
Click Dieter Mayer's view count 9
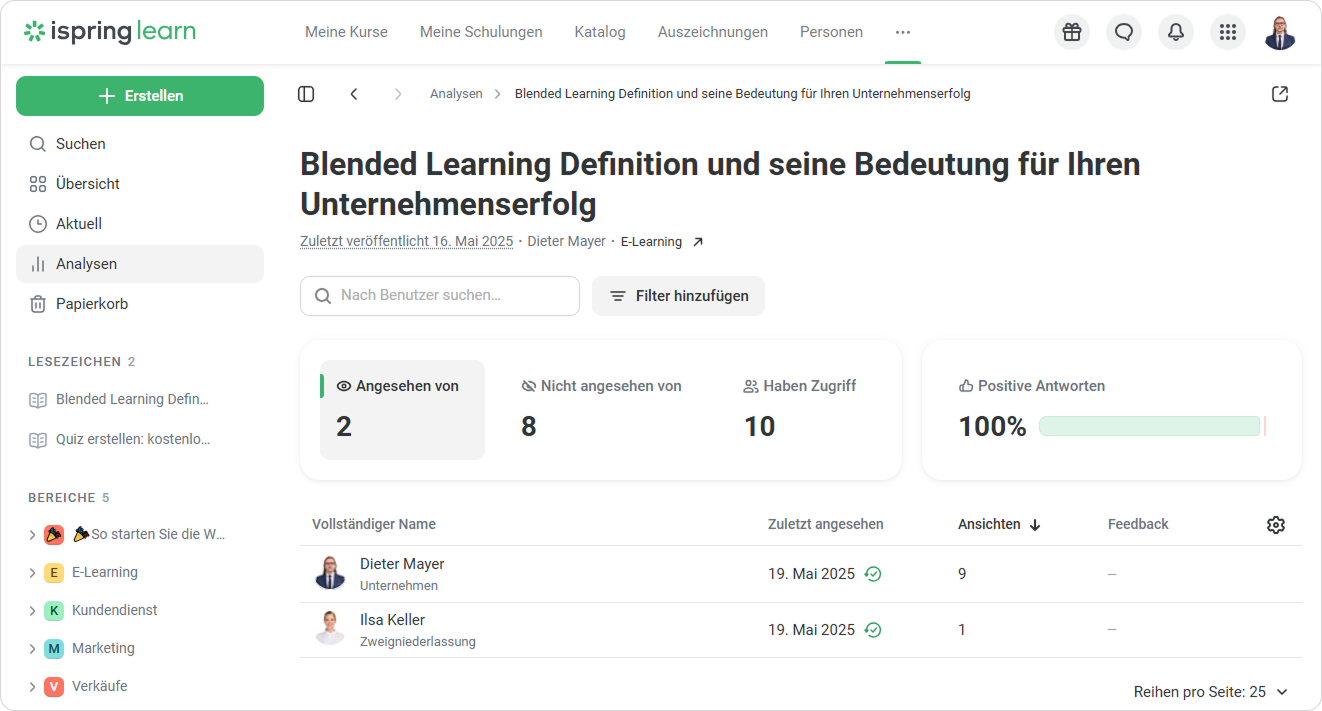tap(962, 574)
